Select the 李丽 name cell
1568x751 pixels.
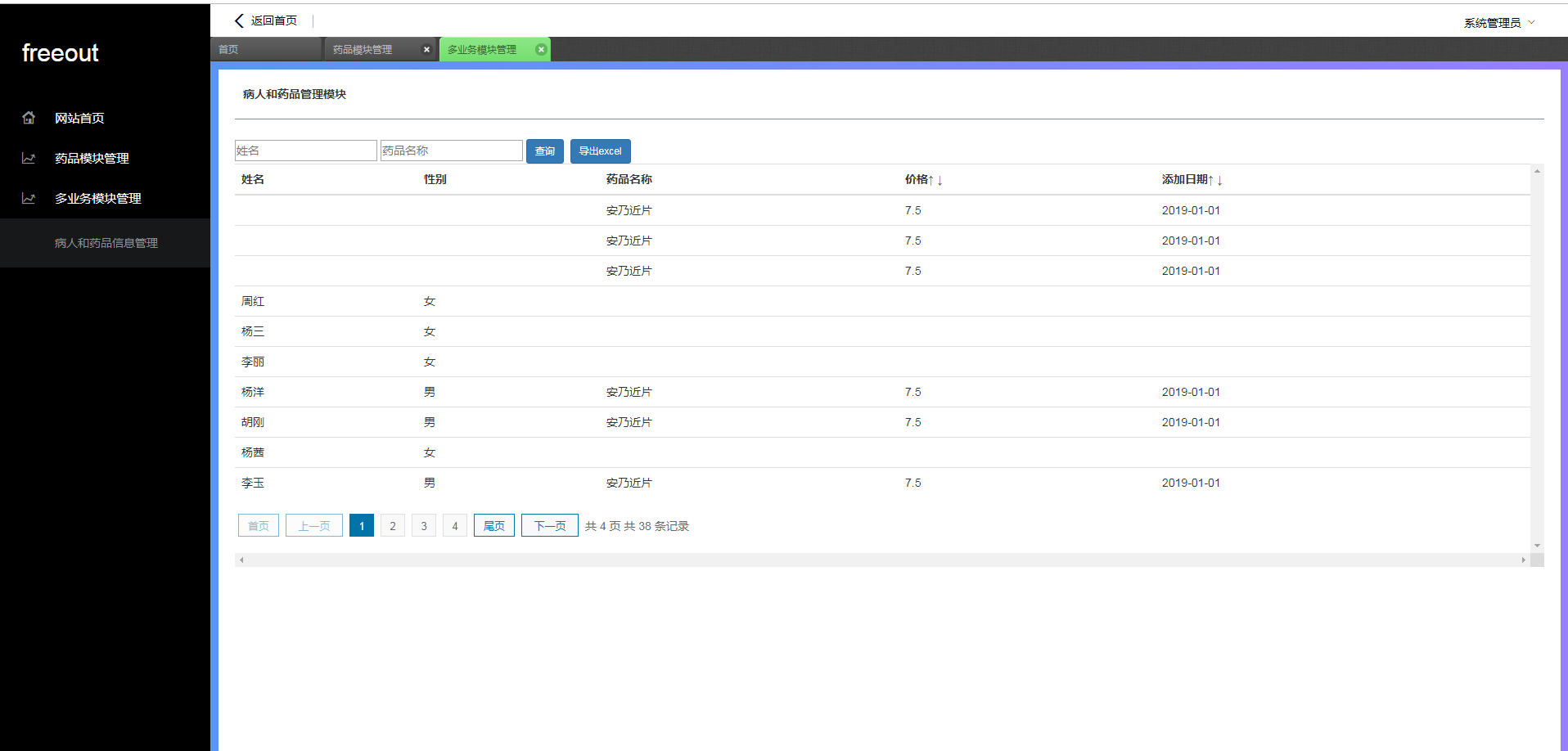[x=253, y=362]
